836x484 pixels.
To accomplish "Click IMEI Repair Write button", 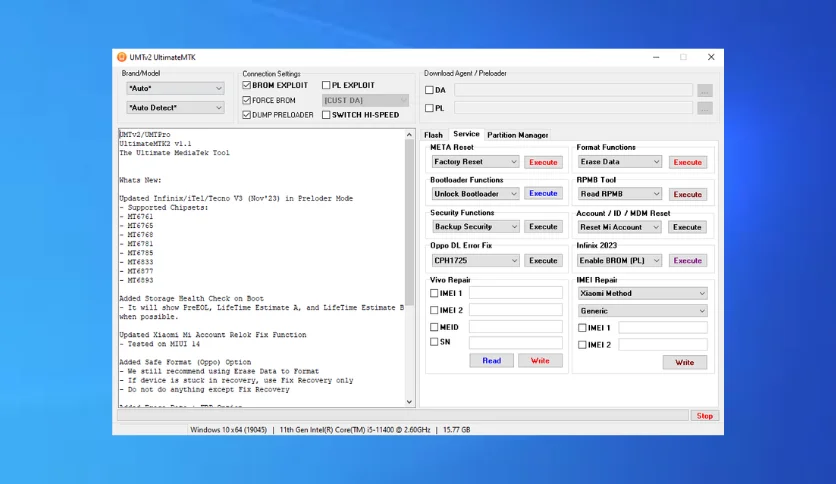I will click(x=685, y=362).
